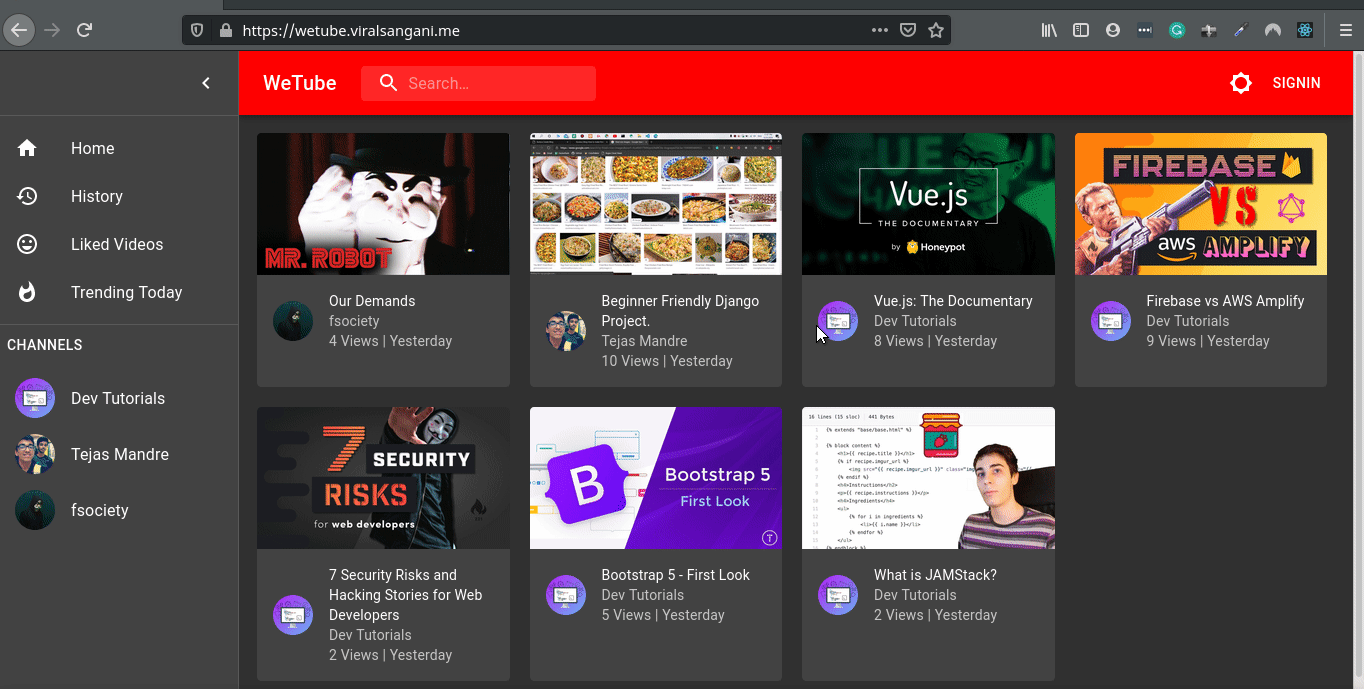
Task: Click the site padlock icon
Action: pos(224,31)
